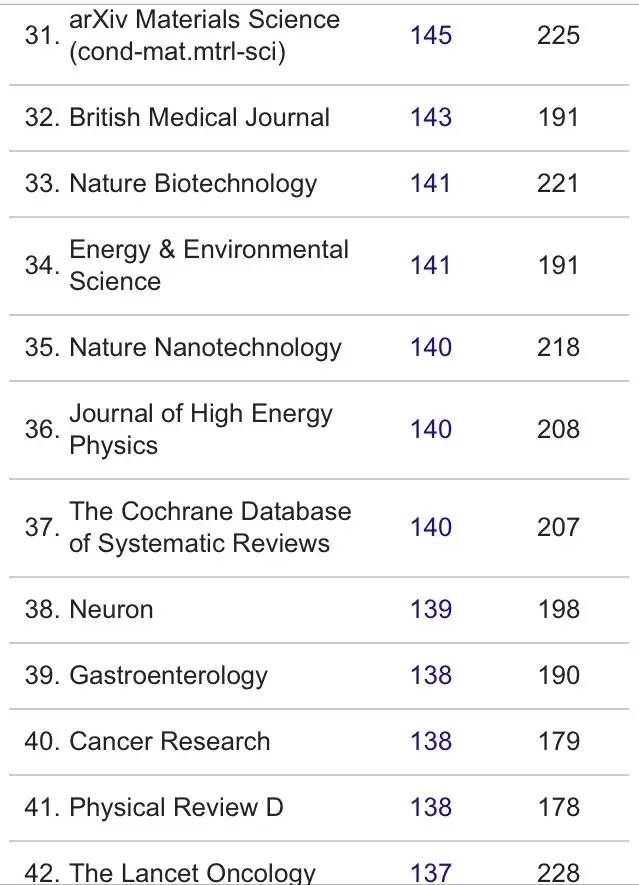Open h5-index 145 for arXiv Materials Science
This screenshot has height=885, width=639.
tap(431, 36)
